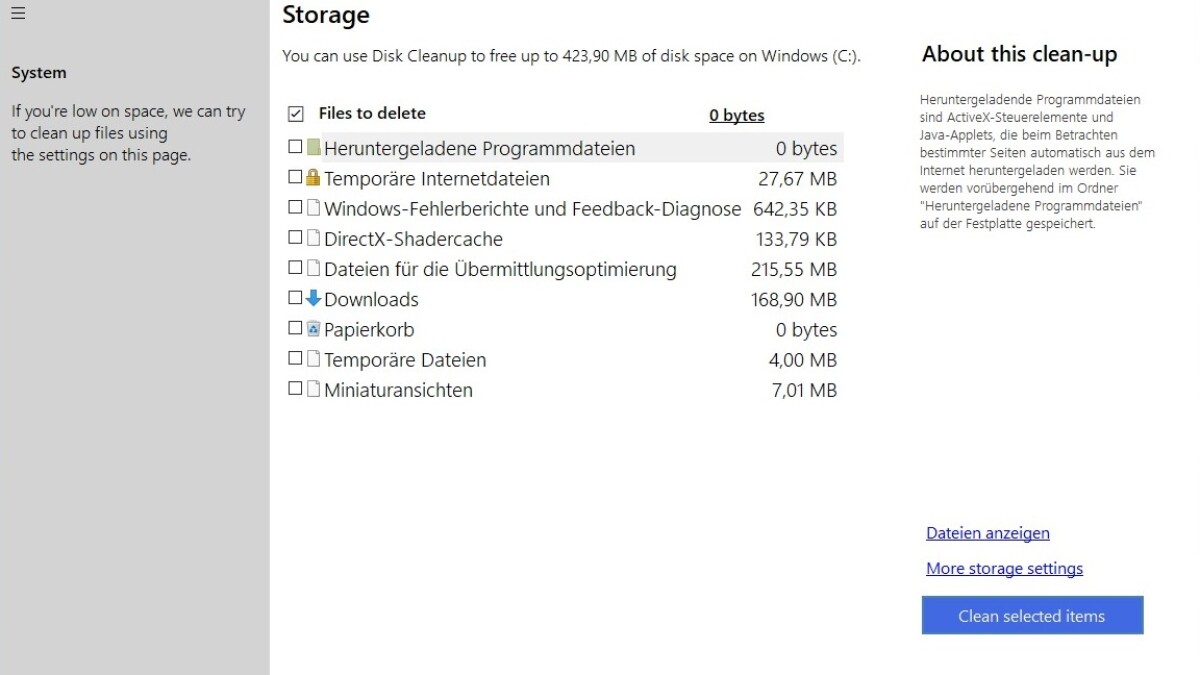This screenshot has width=1200, height=675.
Task: Open the hamburger menu icon
Action: [18, 13]
